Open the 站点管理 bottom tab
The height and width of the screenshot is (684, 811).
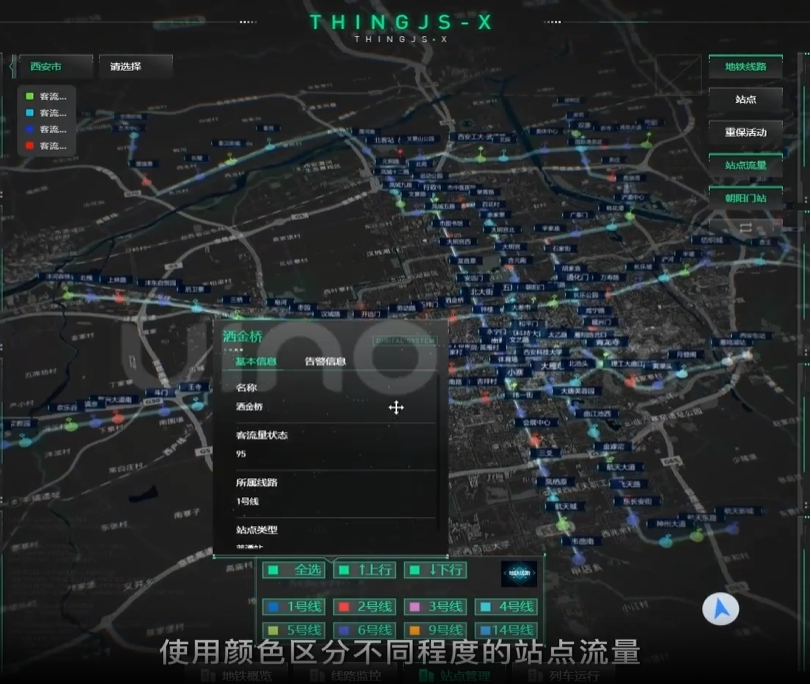coord(455,676)
